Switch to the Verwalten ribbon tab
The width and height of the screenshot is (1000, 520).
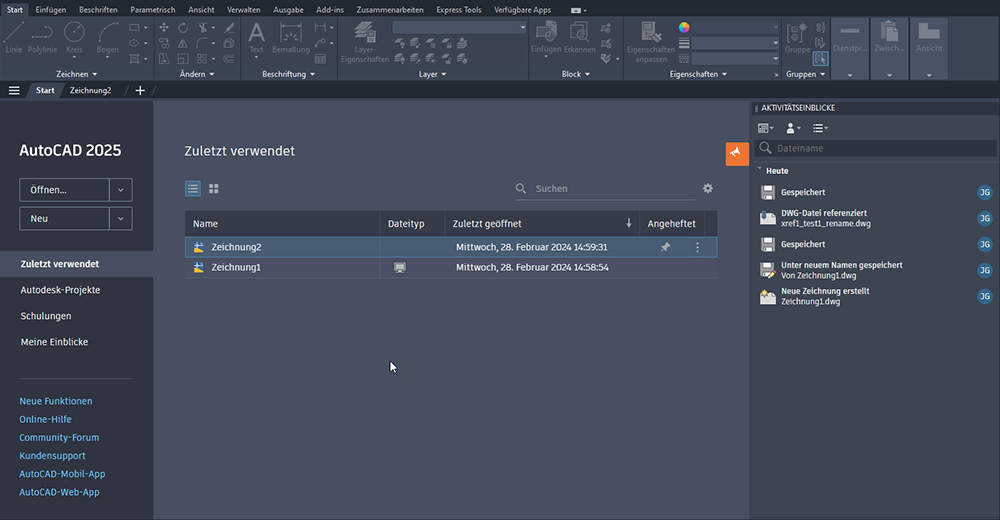(x=244, y=10)
